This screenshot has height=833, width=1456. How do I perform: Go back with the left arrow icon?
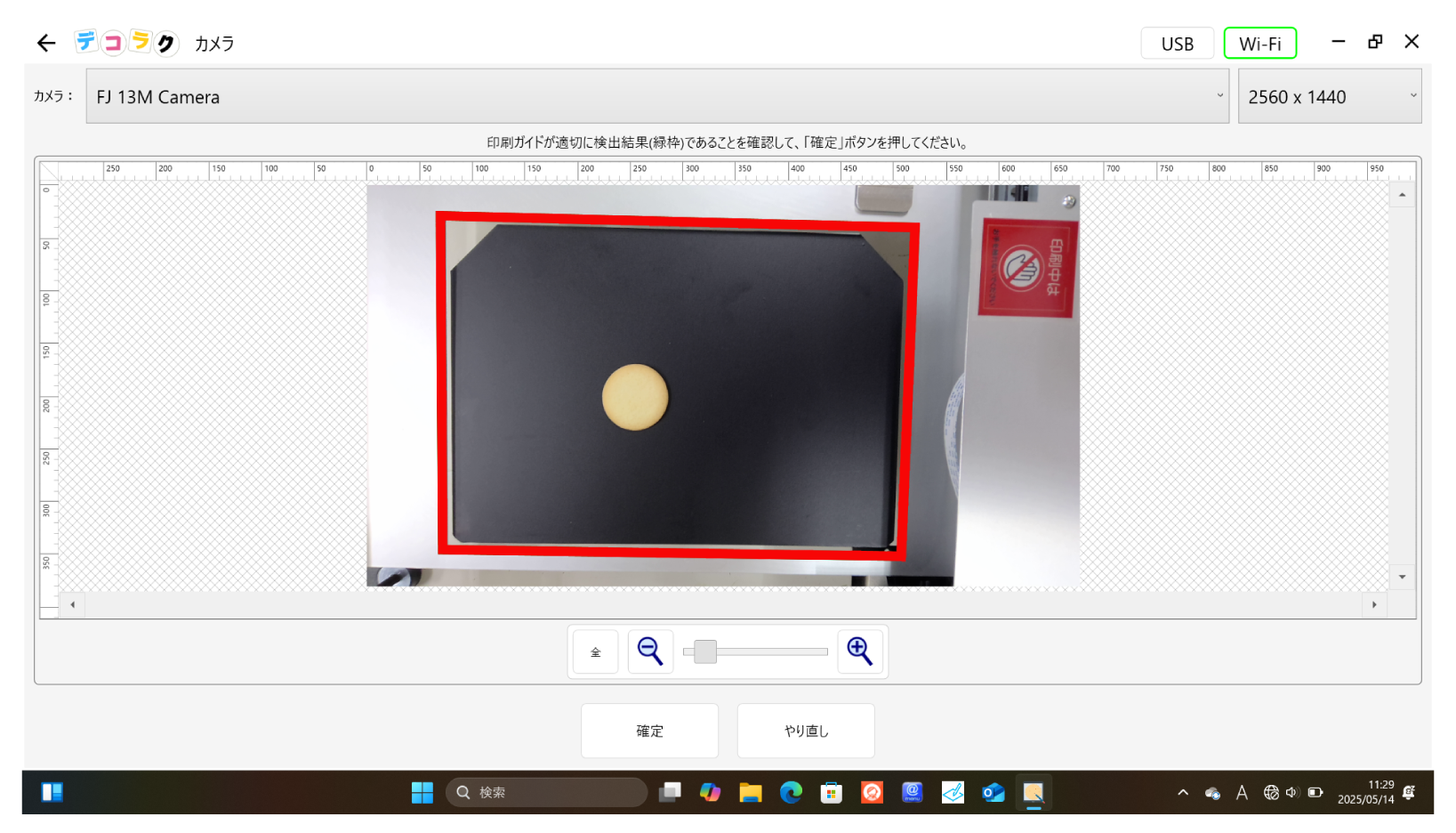click(x=46, y=43)
